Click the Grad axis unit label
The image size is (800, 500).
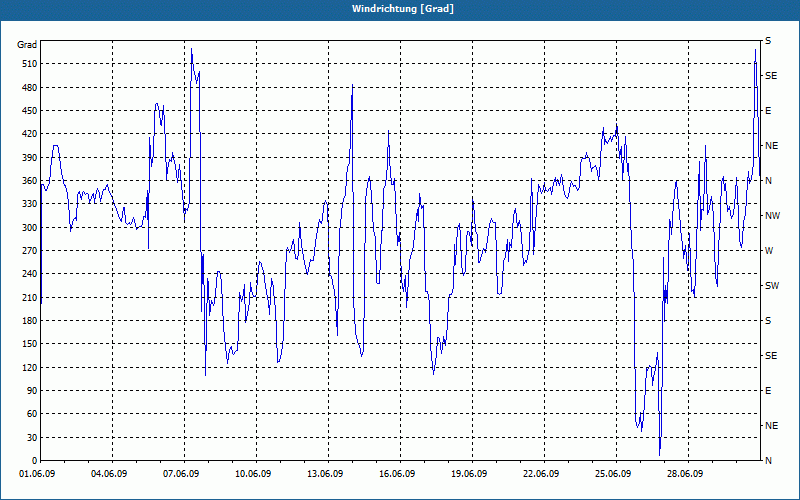pyautogui.click(x=27, y=45)
